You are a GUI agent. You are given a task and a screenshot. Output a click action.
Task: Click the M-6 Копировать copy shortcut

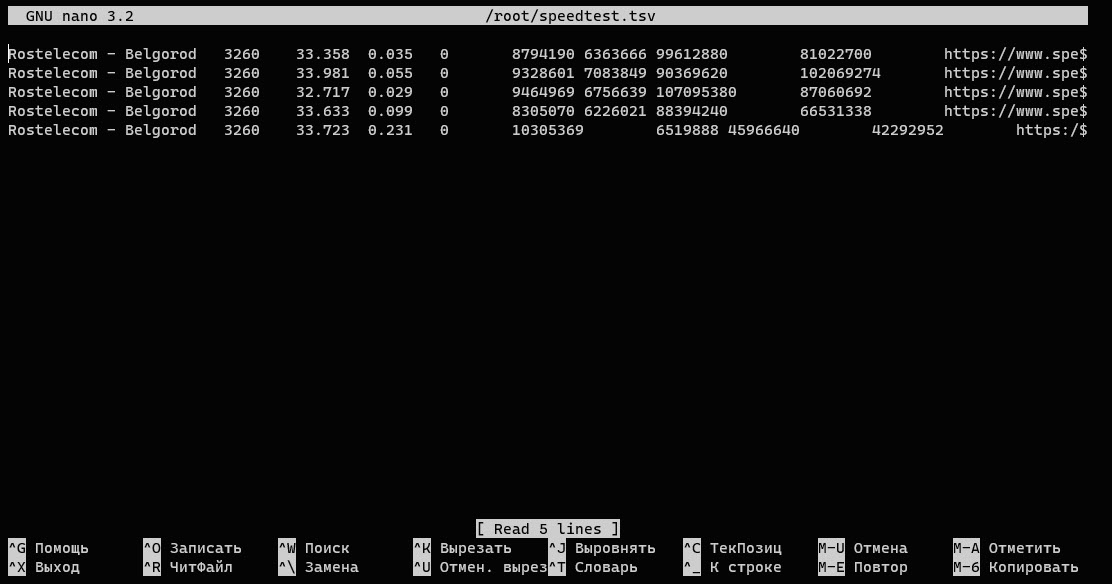point(1016,567)
